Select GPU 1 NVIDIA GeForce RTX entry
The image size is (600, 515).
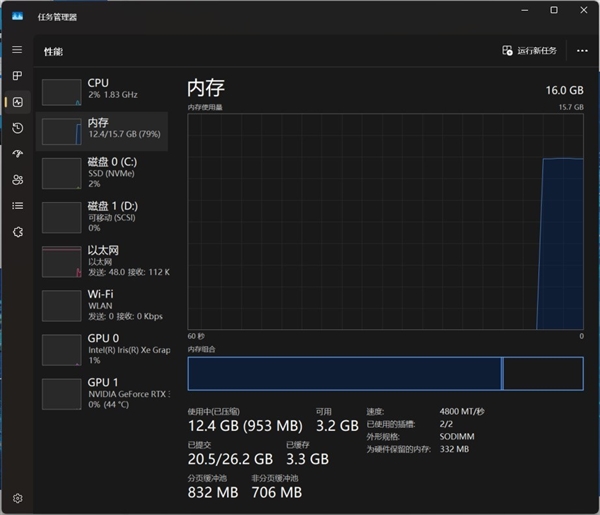[x=102, y=392]
